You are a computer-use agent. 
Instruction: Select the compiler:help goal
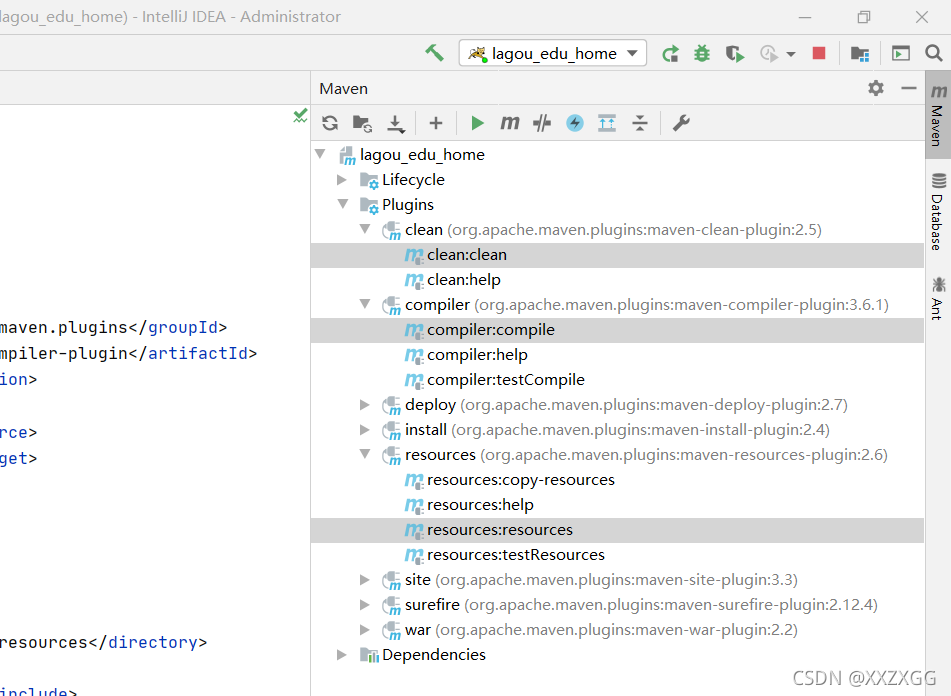[x=617, y=355]
